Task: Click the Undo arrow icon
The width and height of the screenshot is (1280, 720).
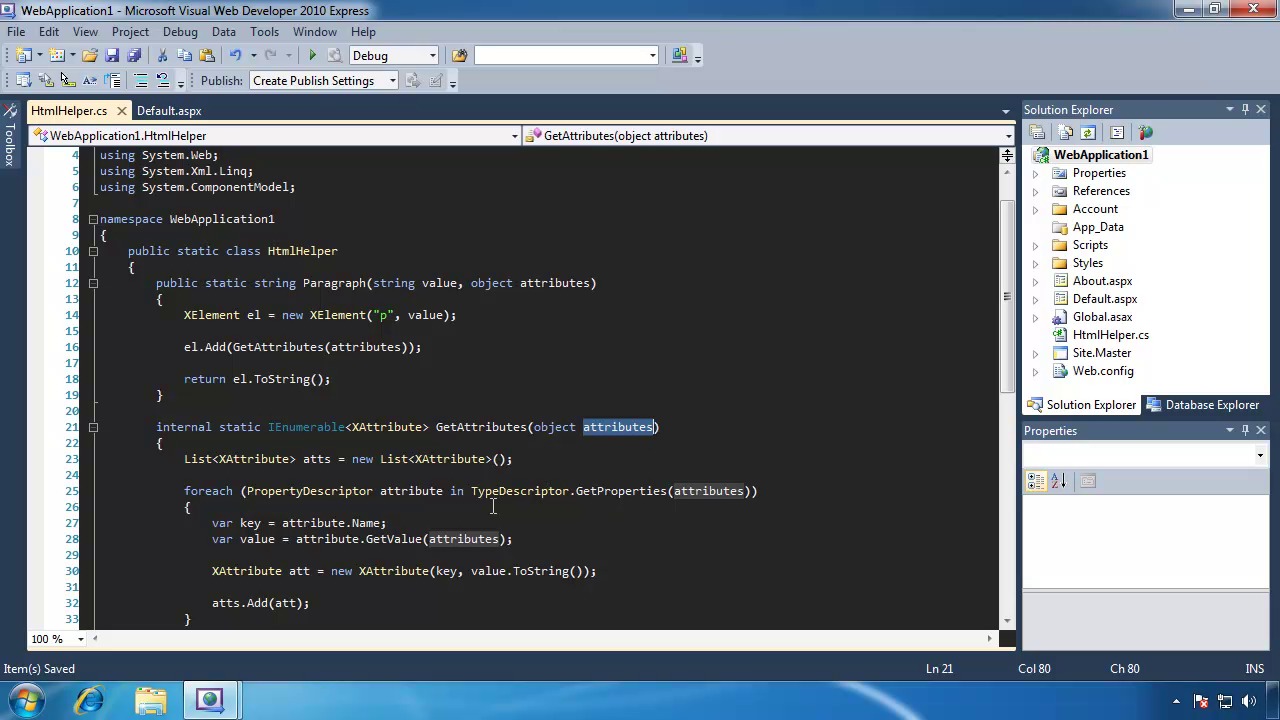Action: coord(235,55)
